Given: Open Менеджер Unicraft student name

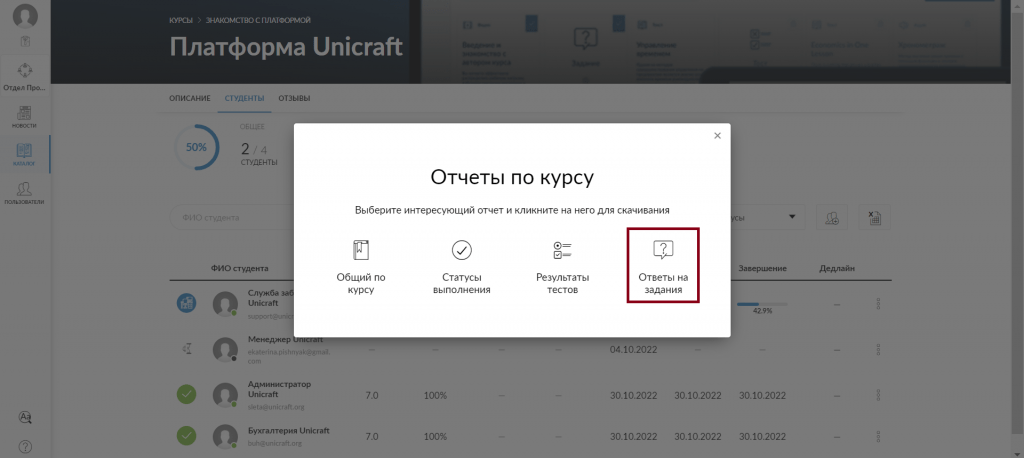Looking at the screenshot, I should point(285,339).
